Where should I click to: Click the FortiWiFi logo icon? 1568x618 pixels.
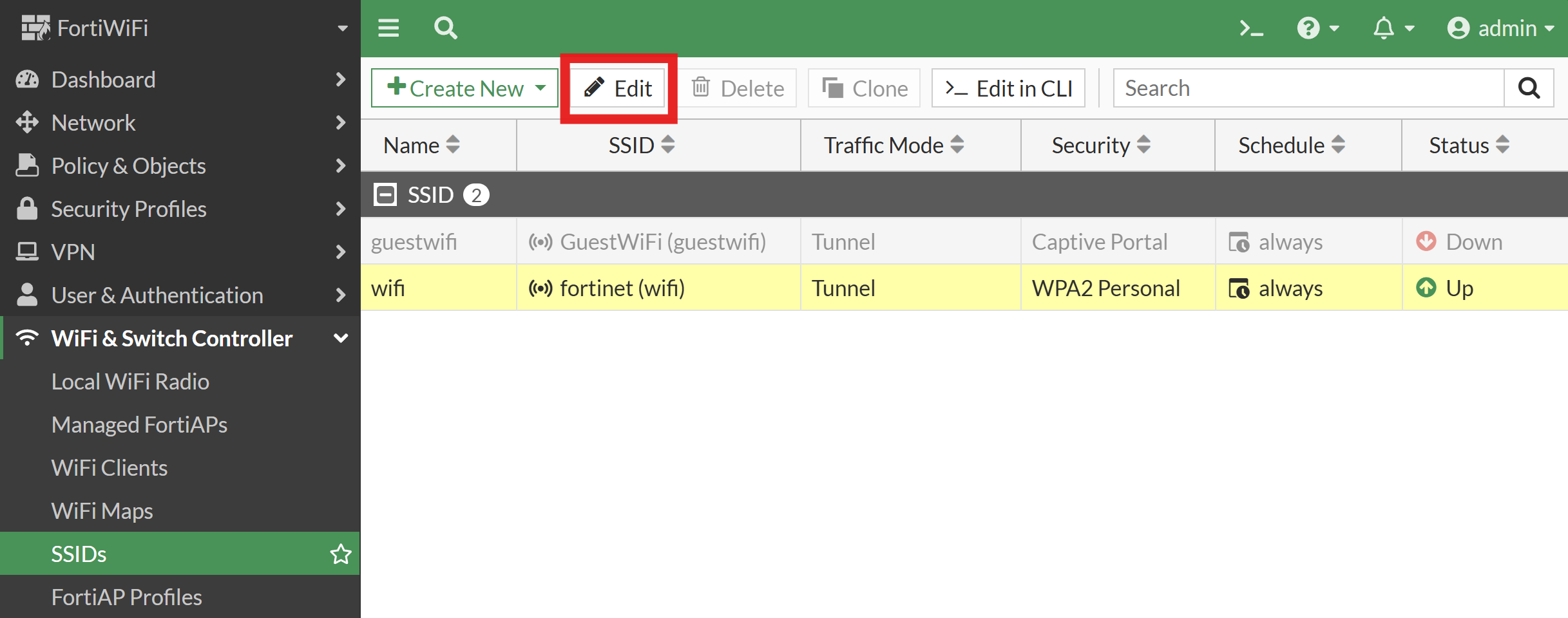pos(37,26)
